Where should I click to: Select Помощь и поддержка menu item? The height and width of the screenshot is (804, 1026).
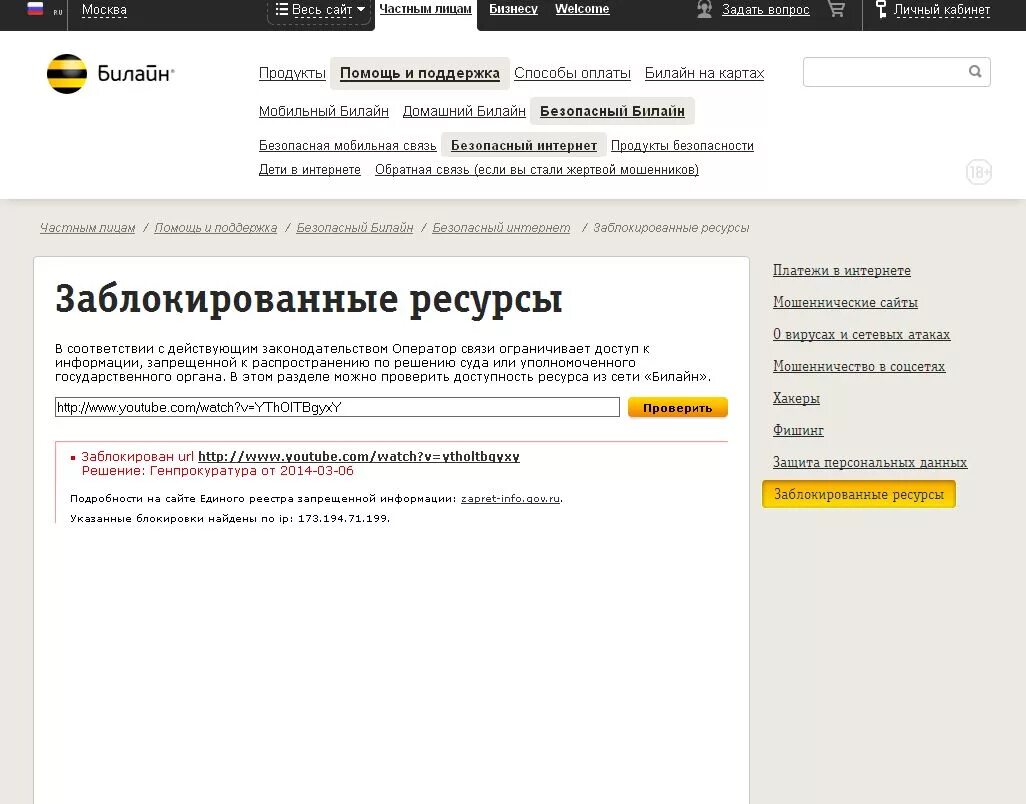point(419,73)
